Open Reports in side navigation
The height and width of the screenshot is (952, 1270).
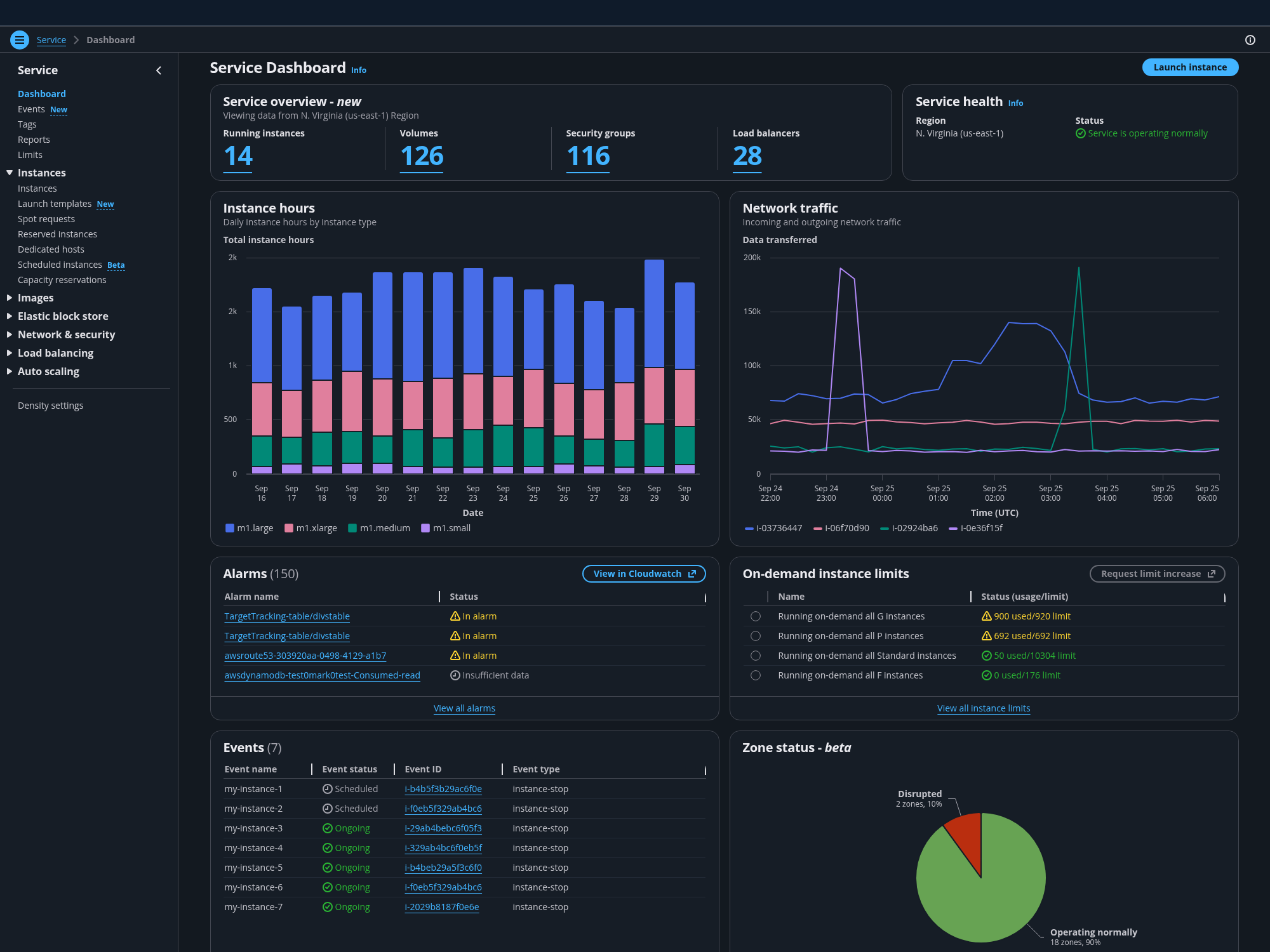(34, 140)
